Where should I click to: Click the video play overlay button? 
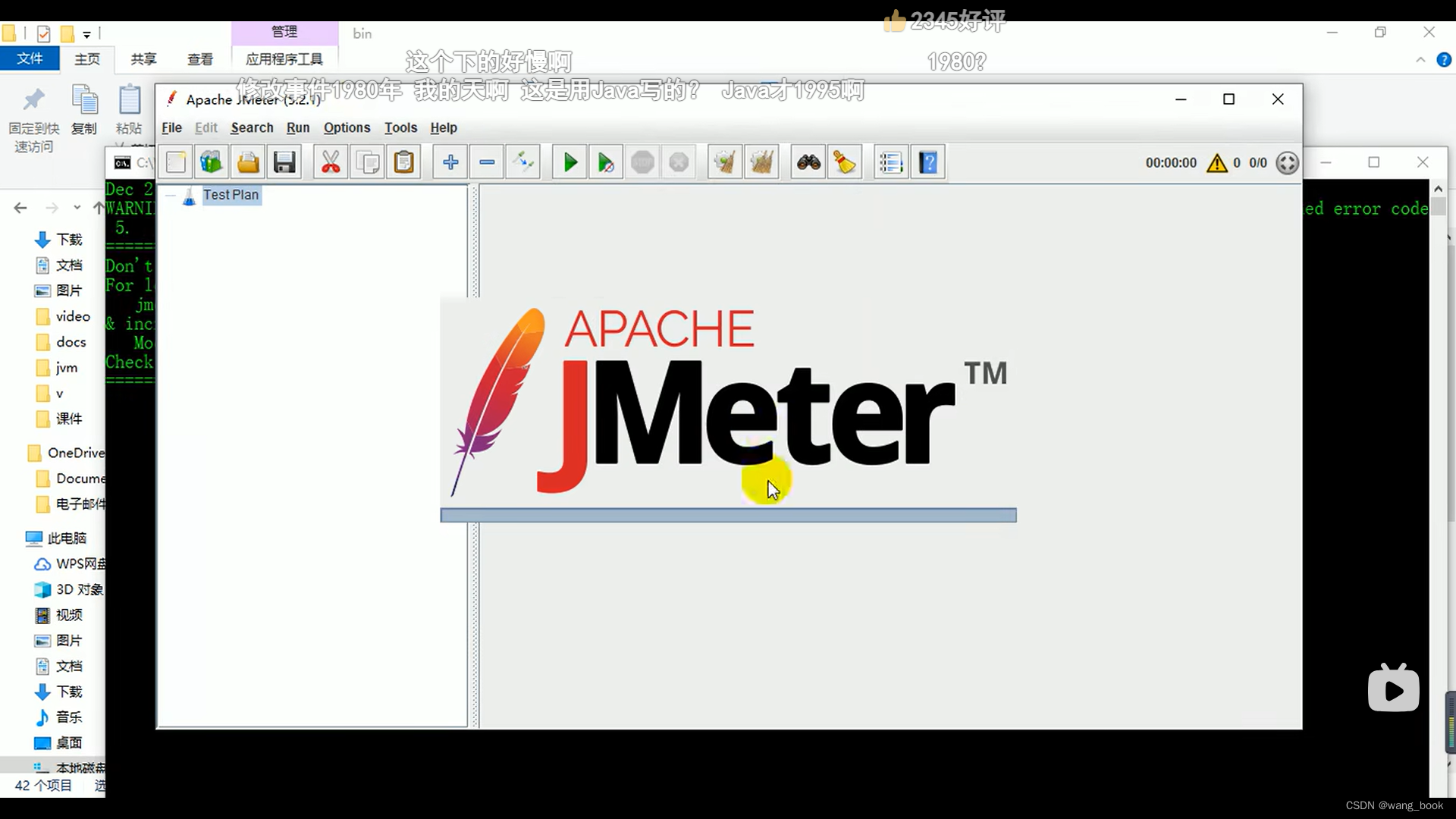[x=1393, y=689]
